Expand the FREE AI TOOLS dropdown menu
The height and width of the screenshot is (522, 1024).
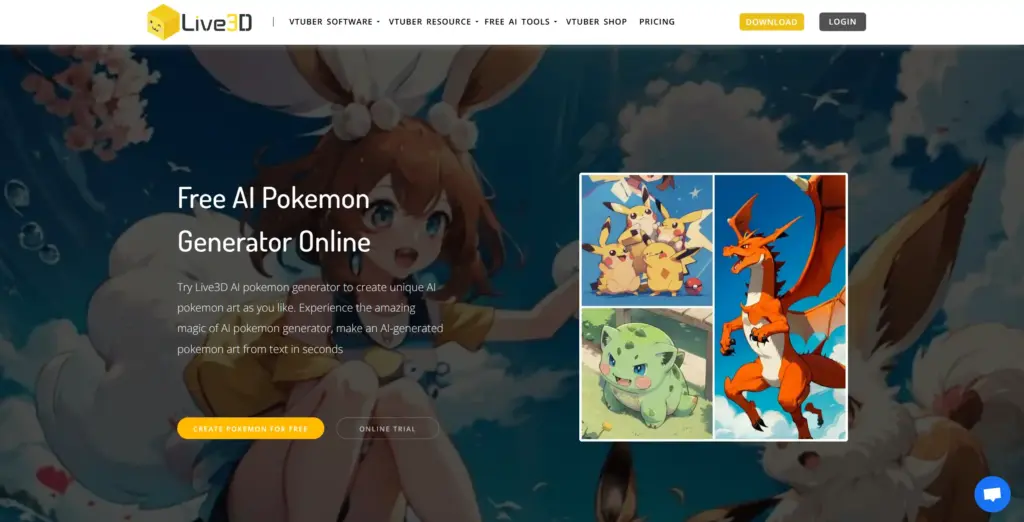pos(520,22)
